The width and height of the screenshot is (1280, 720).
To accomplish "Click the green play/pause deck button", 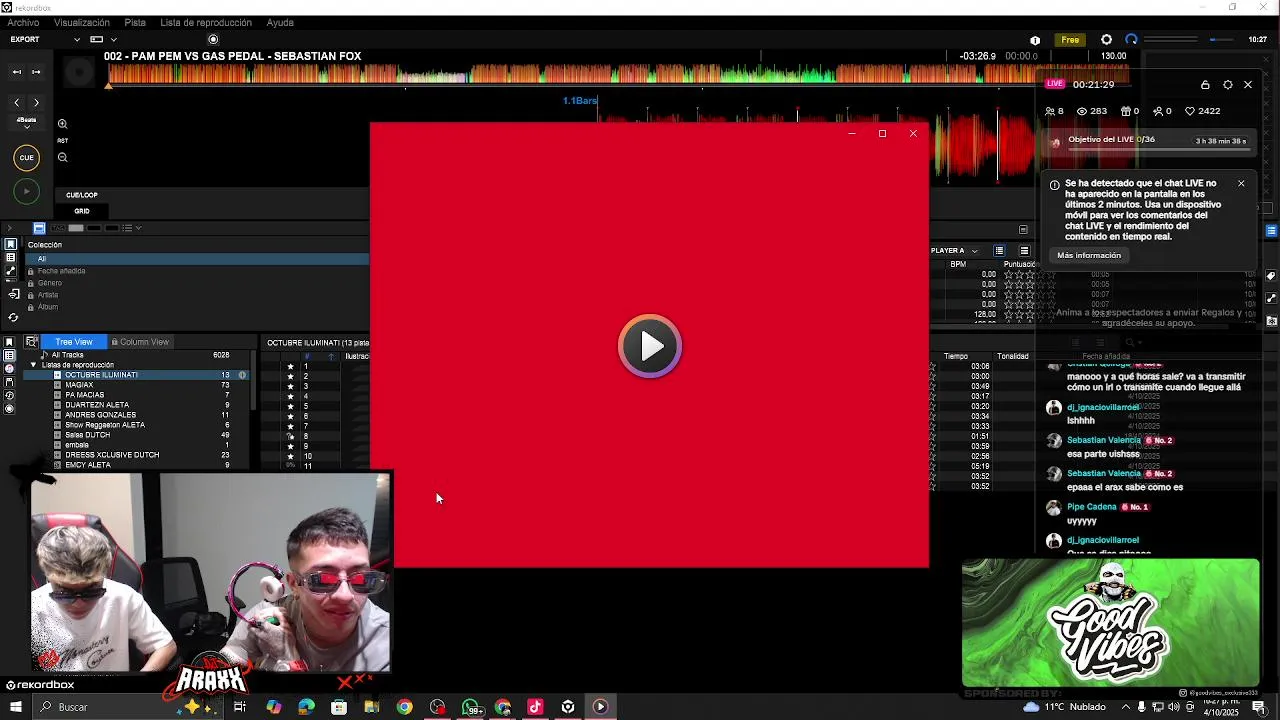I will [27, 191].
